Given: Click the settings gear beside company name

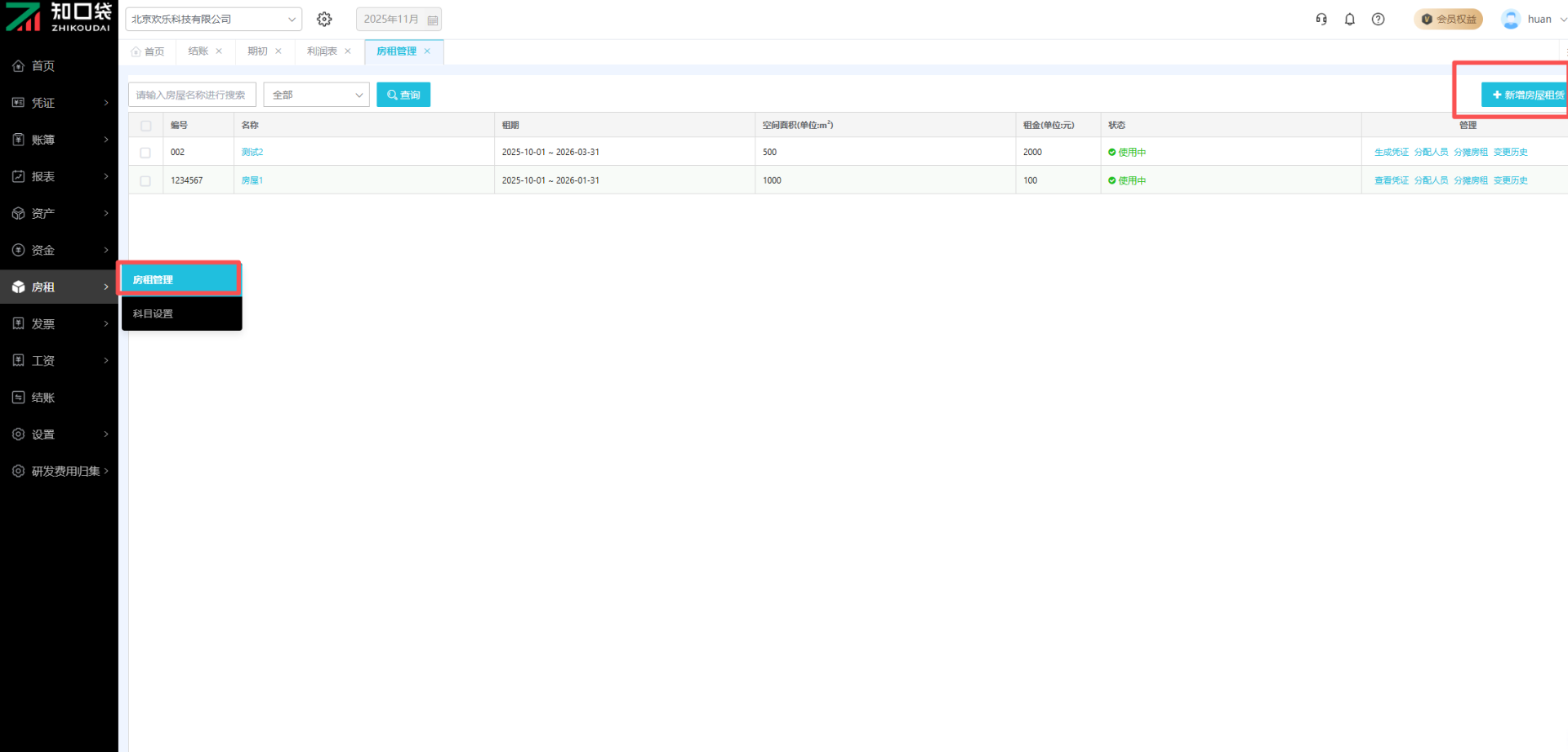Looking at the screenshot, I should [x=324, y=19].
